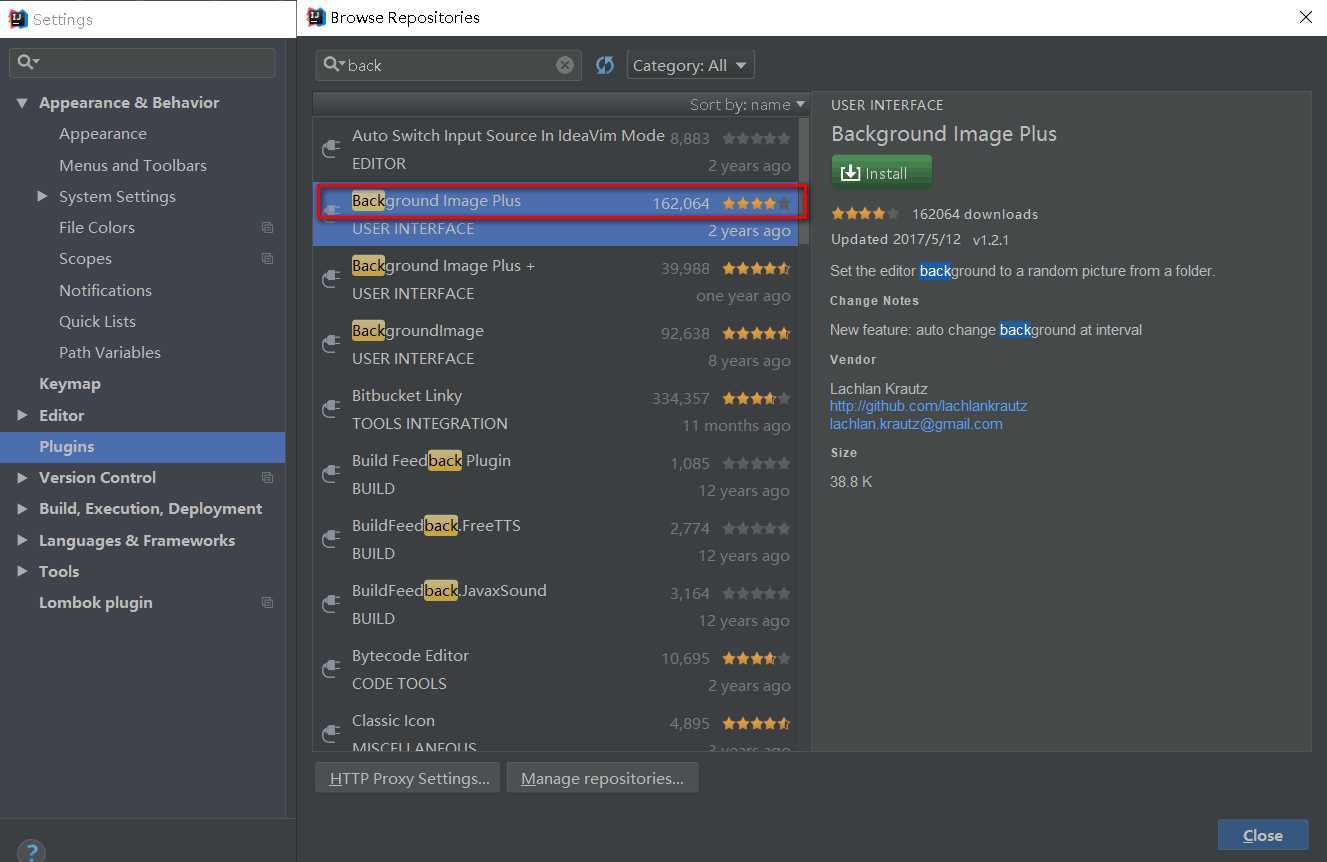The height and width of the screenshot is (862, 1327).
Task: Open Path Variables settings
Action: (x=110, y=353)
